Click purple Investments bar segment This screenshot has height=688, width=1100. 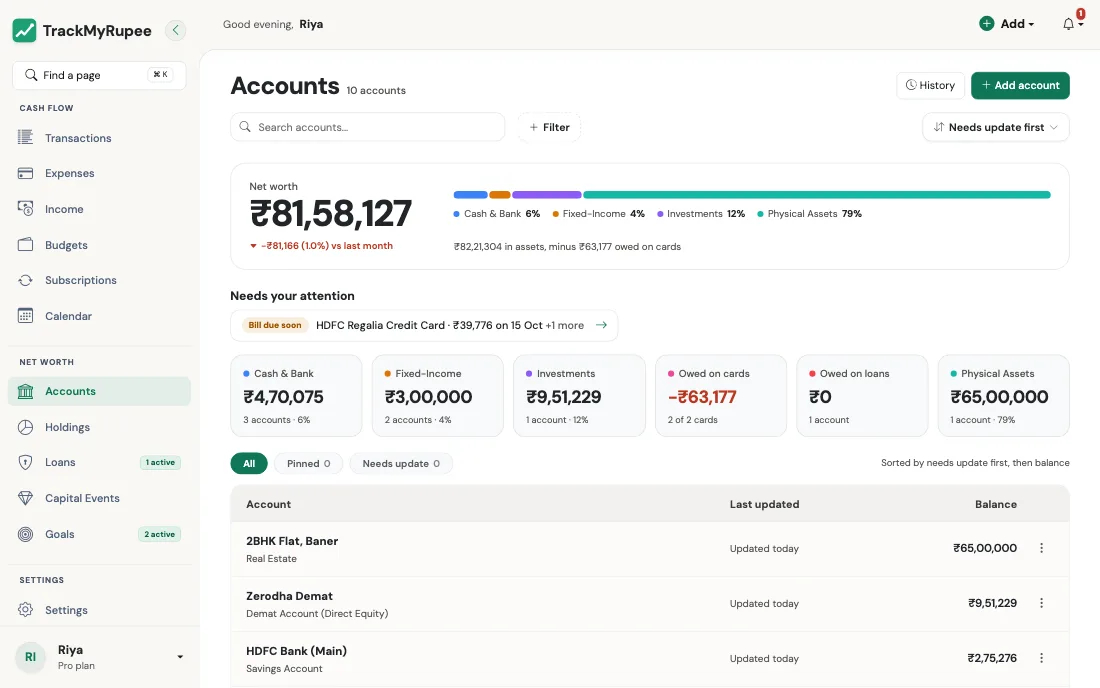546,194
